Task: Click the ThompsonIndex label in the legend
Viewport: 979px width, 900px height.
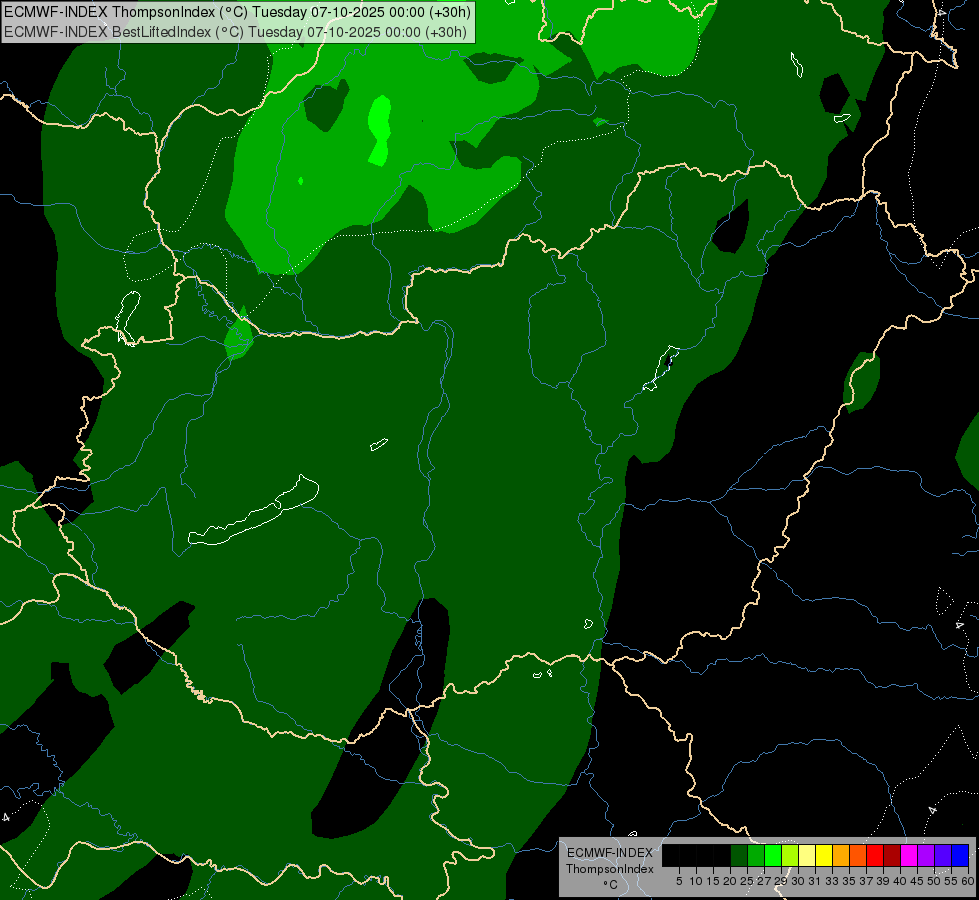Action: [610, 869]
